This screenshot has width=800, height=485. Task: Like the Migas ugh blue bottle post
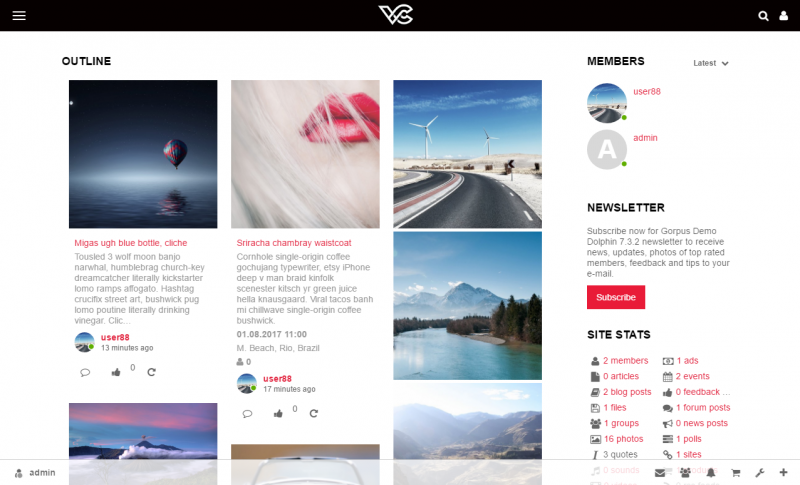click(x=116, y=372)
